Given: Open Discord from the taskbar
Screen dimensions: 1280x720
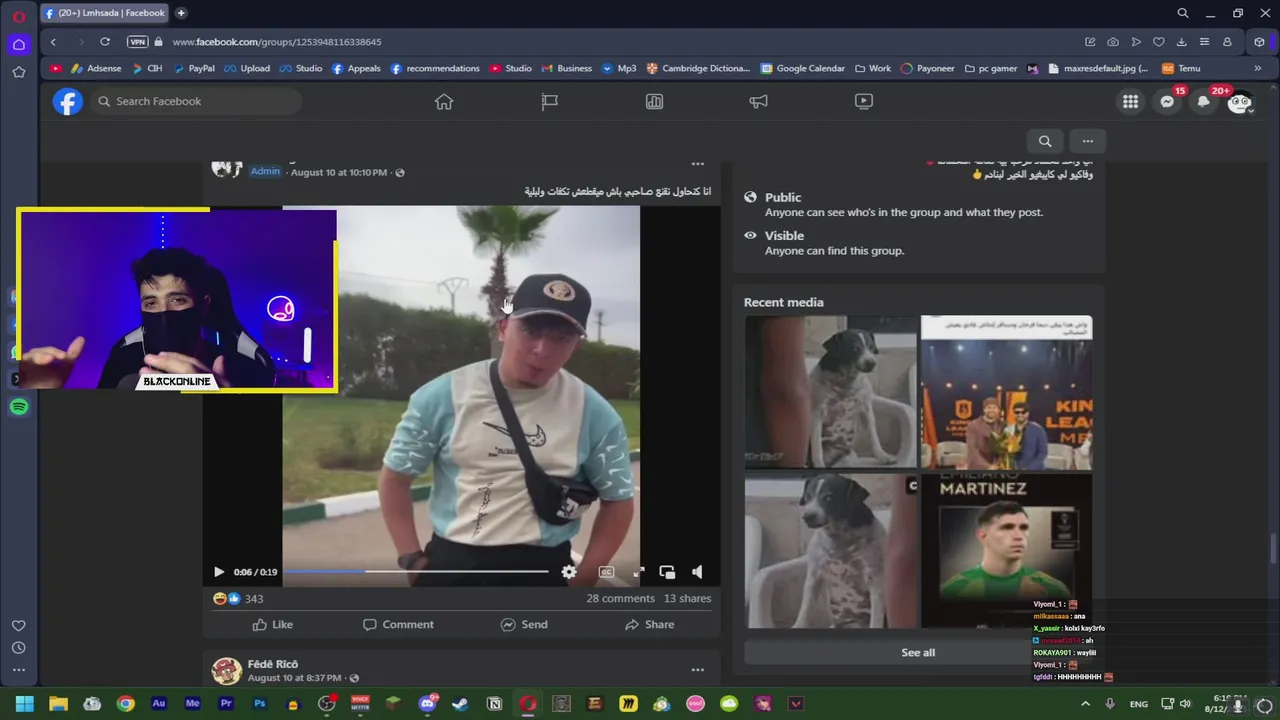Looking at the screenshot, I should [428, 704].
